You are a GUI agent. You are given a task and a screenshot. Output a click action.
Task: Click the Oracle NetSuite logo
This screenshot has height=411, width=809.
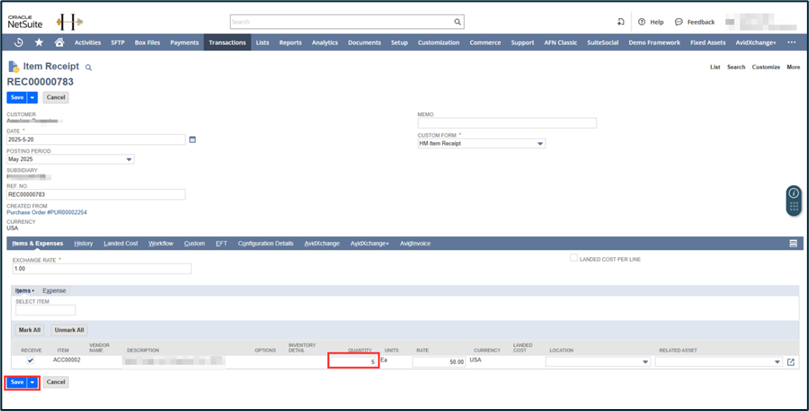pos(25,22)
